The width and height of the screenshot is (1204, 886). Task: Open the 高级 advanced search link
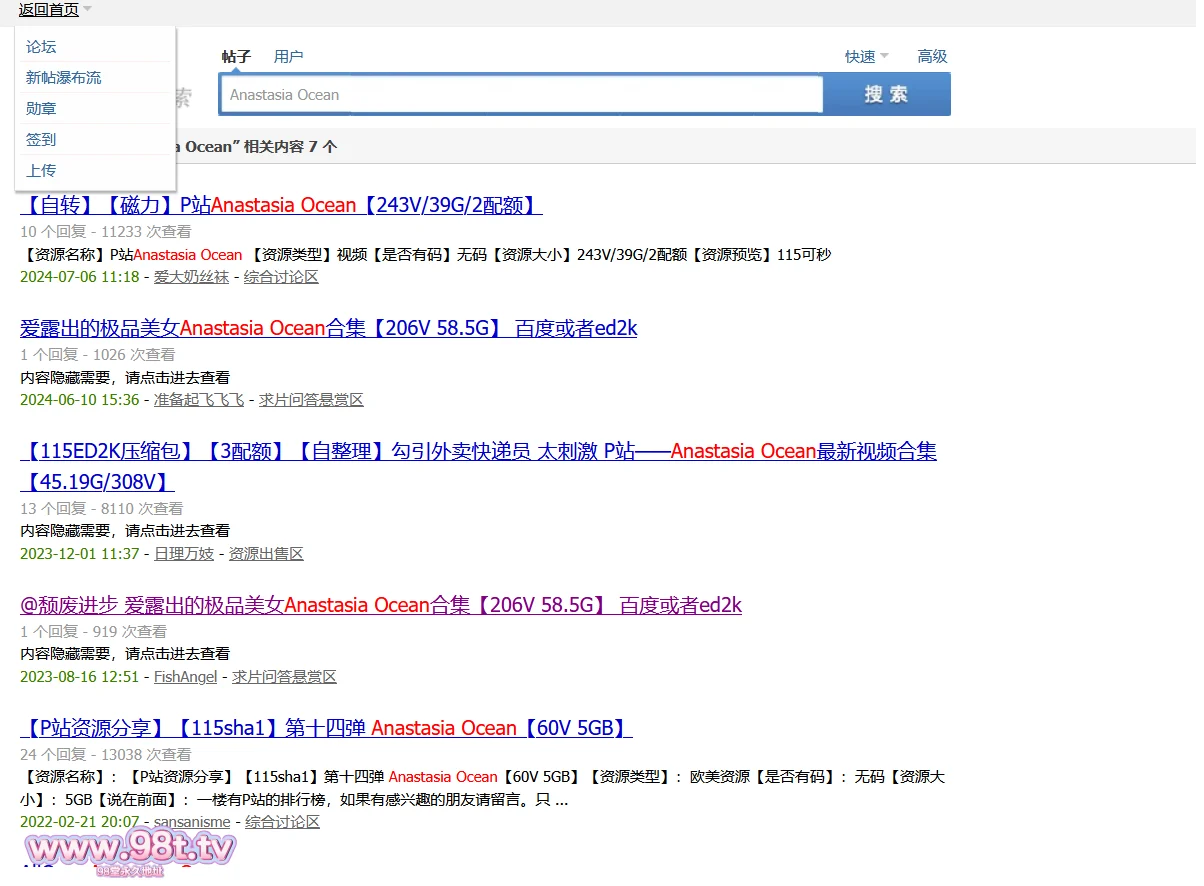[x=932, y=57]
